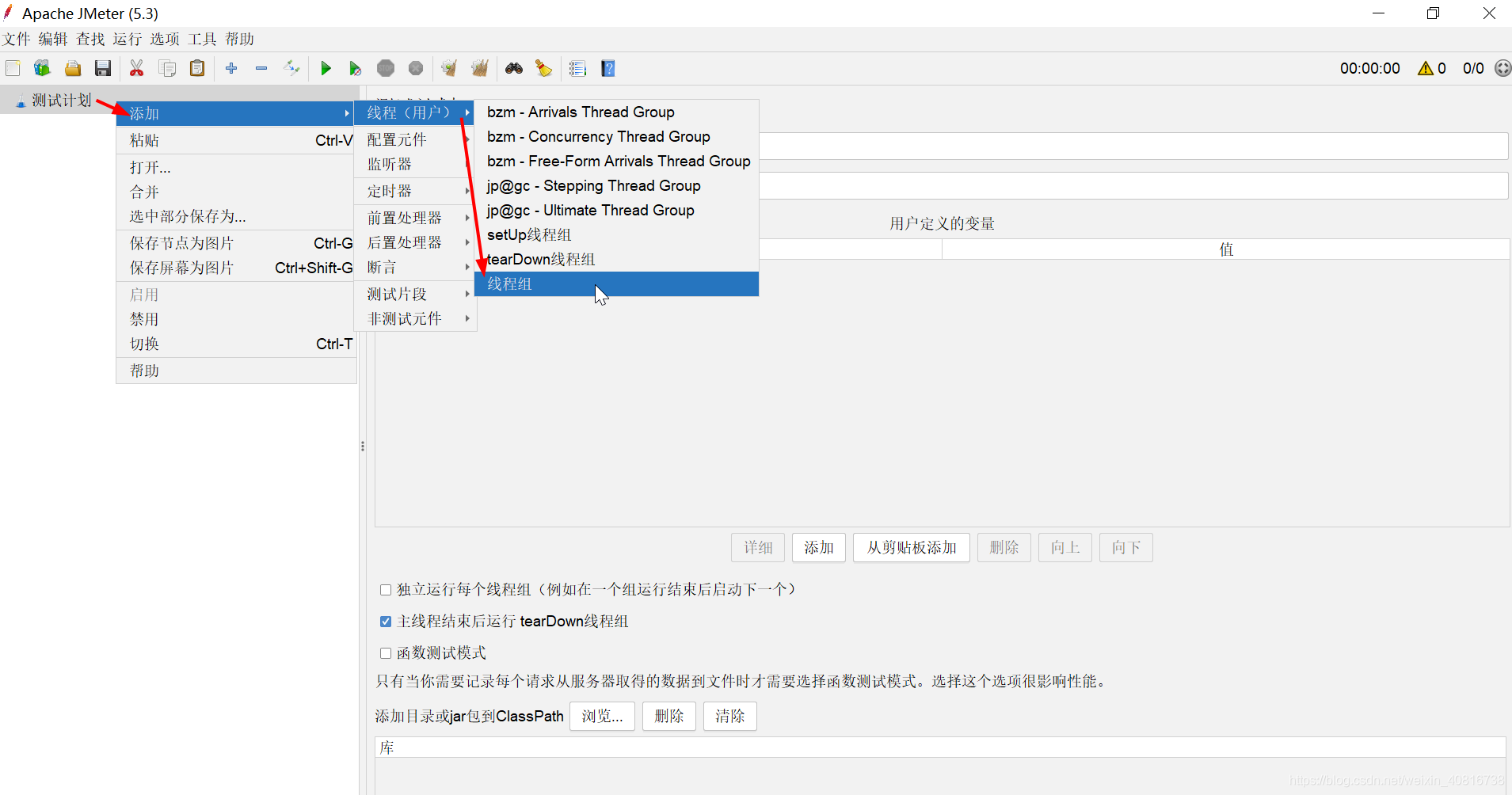Image resolution: width=1512 pixels, height=795 pixels.
Task: Click 打开... in the context menu
Action: click(236, 167)
